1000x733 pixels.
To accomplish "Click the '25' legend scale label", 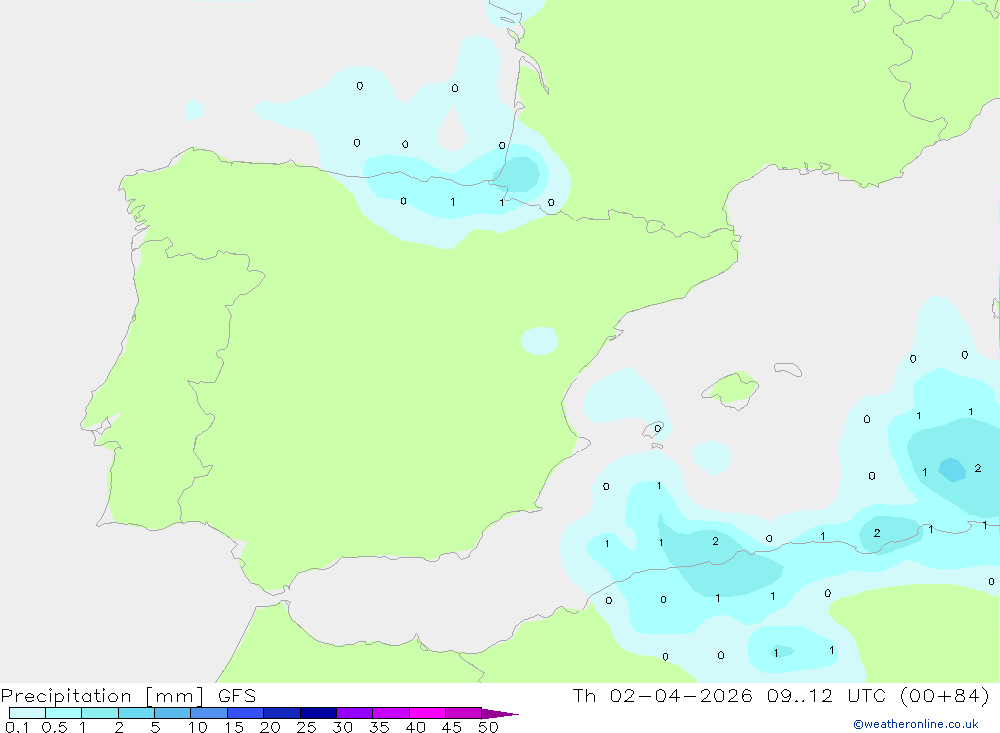I will pyautogui.click(x=306, y=727).
